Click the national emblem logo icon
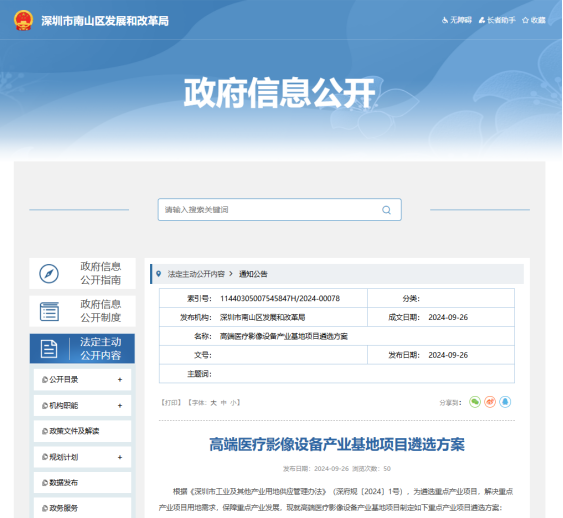 click(x=24, y=20)
